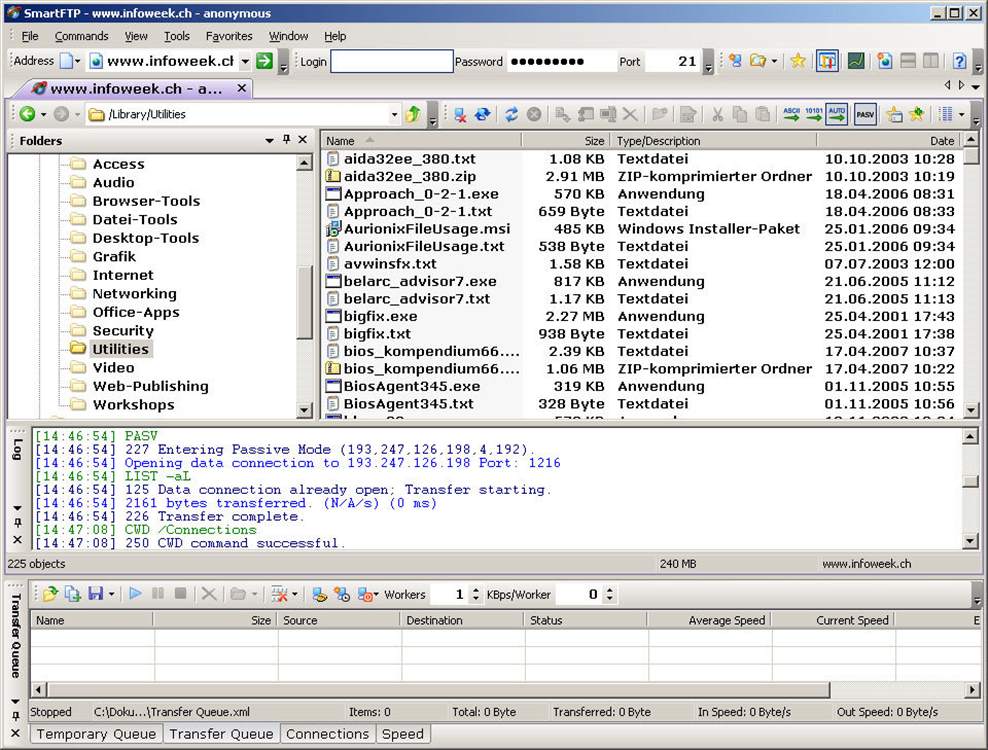Screen dimensions: 988x750
Task: Open the Tools menu
Action: tap(176, 36)
